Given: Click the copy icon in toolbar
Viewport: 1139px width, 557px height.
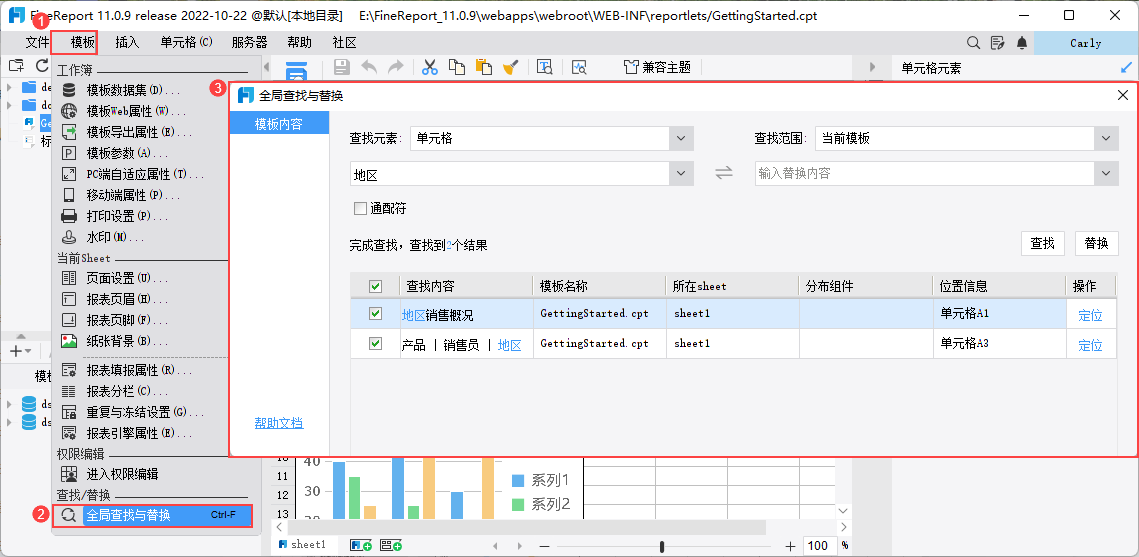Looking at the screenshot, I should 457,68.
